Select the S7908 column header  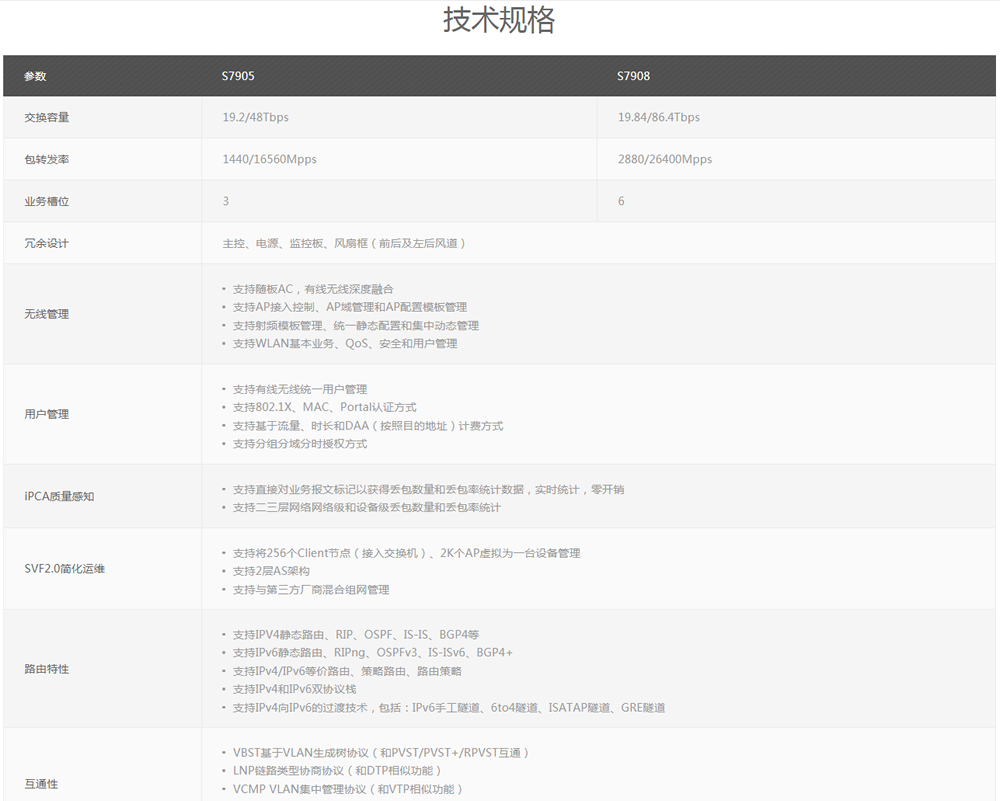pos(632,75)
